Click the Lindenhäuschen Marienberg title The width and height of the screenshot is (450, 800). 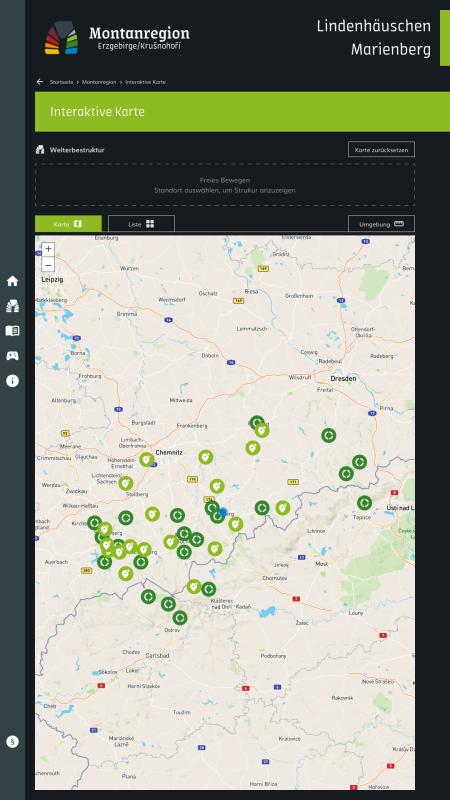373,38
